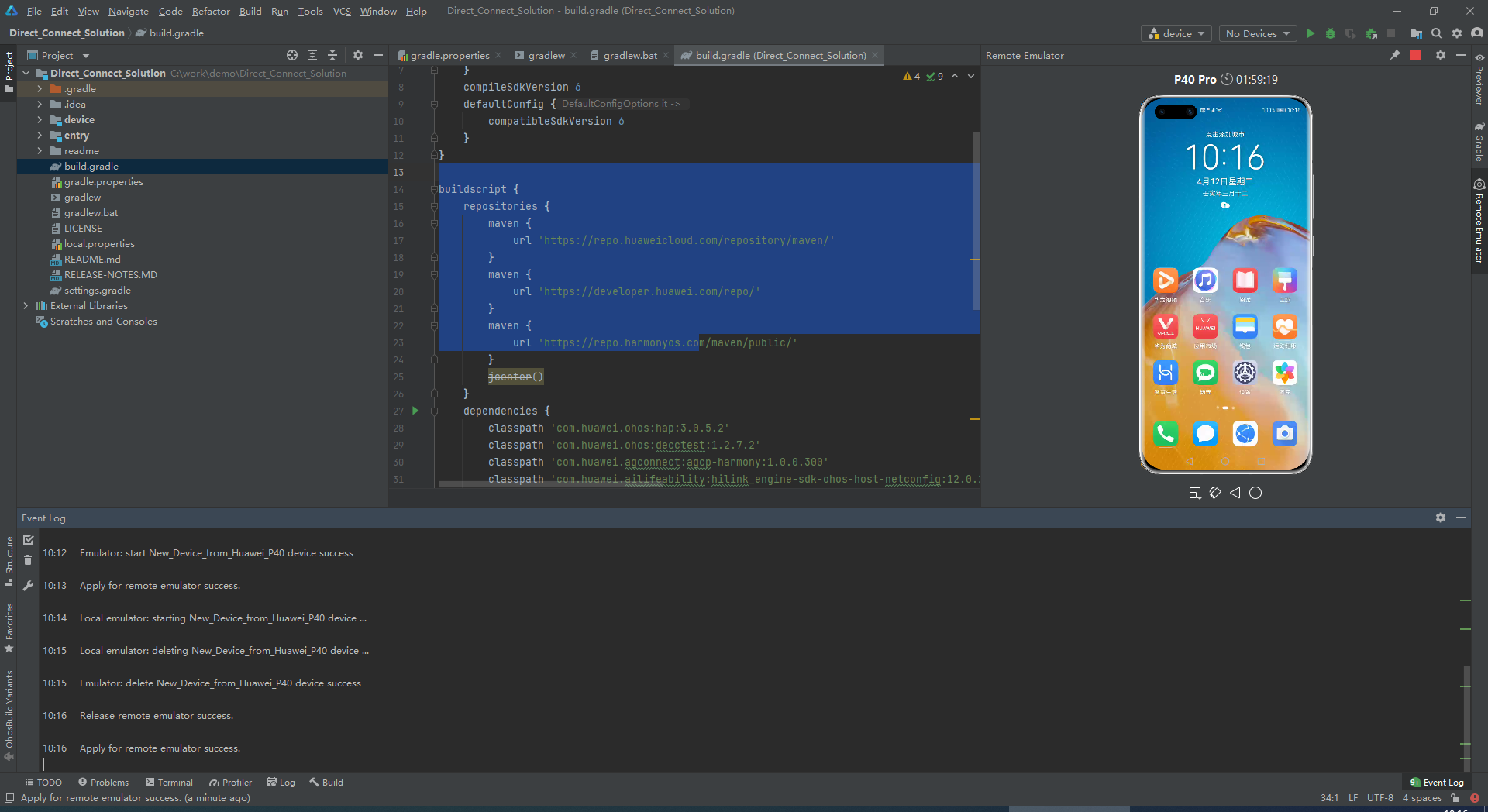Open the Refactor menu
This screenshot has height=812, width=1488.
point(211,11)
